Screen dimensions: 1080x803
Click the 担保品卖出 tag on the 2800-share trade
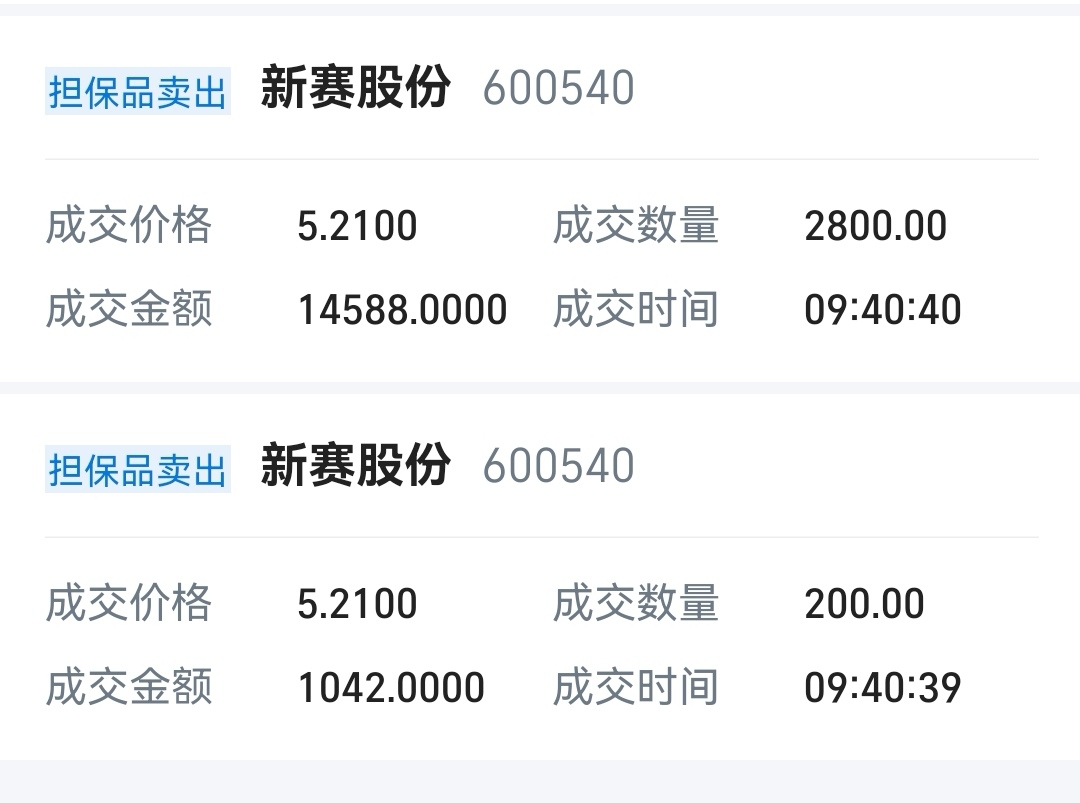(x=138, y=92)
